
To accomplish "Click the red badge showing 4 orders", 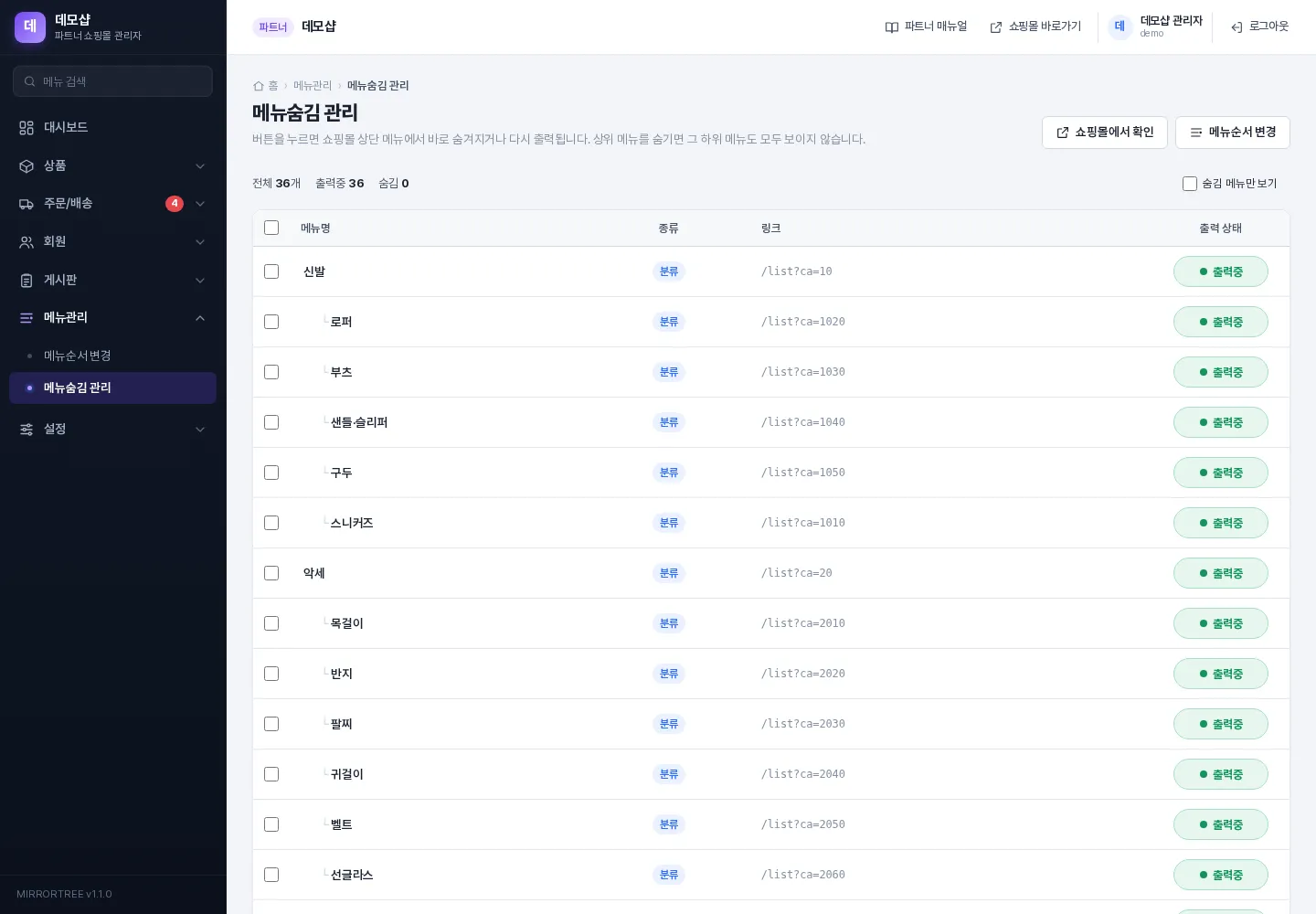I will 175,204.
